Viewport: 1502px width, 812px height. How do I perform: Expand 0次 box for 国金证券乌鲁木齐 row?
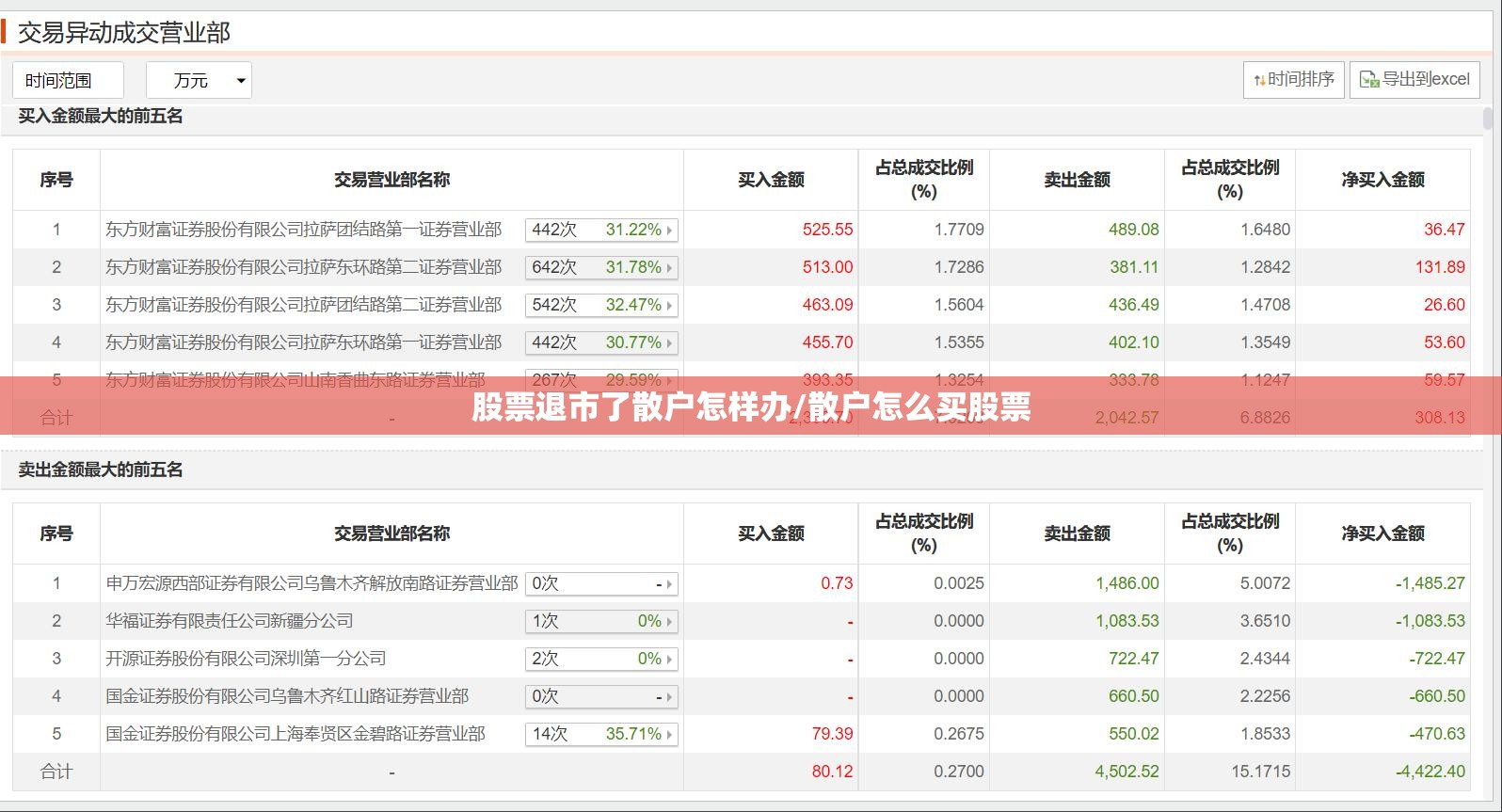point(601,696)
